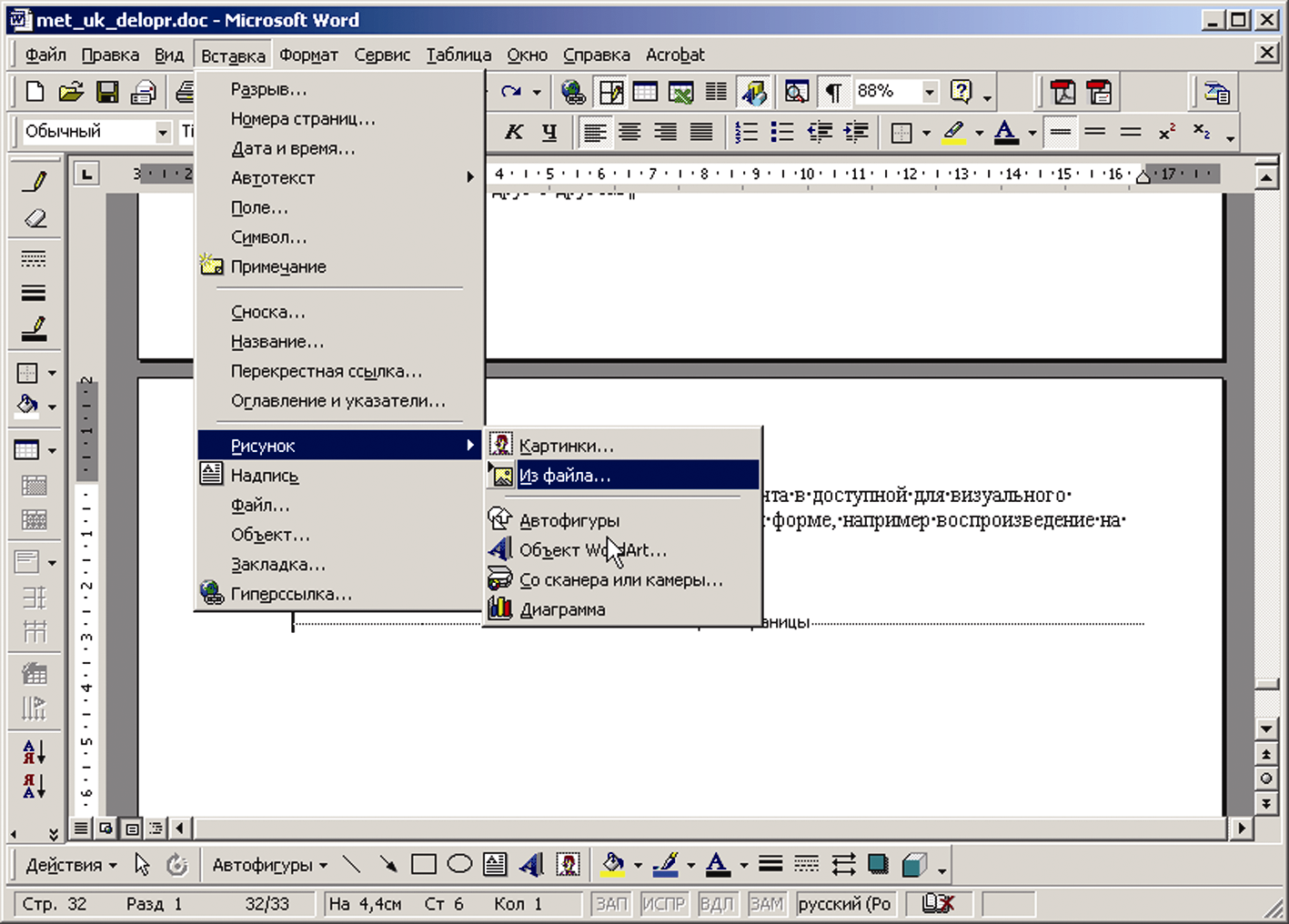Open Document Map magnifier icon
The image size is (1289, 924).
click(797, 92)
